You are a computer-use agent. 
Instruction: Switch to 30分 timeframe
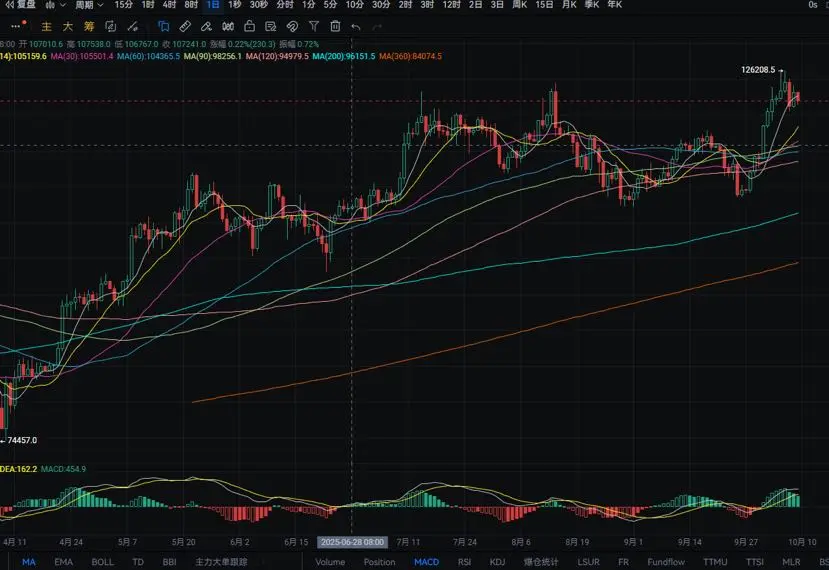point(381,5)
